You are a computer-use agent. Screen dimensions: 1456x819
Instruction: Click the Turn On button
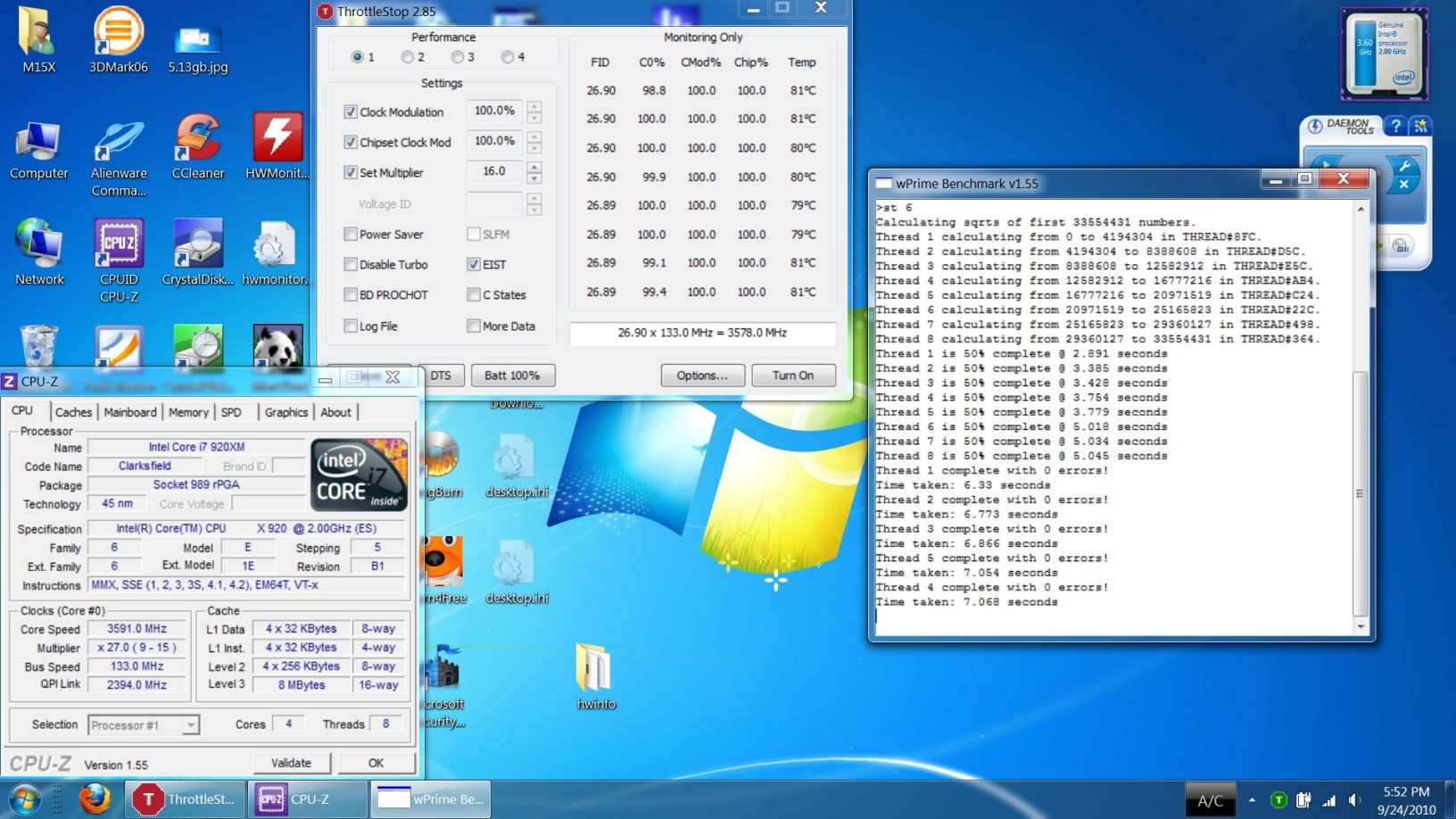coord(793,376)
